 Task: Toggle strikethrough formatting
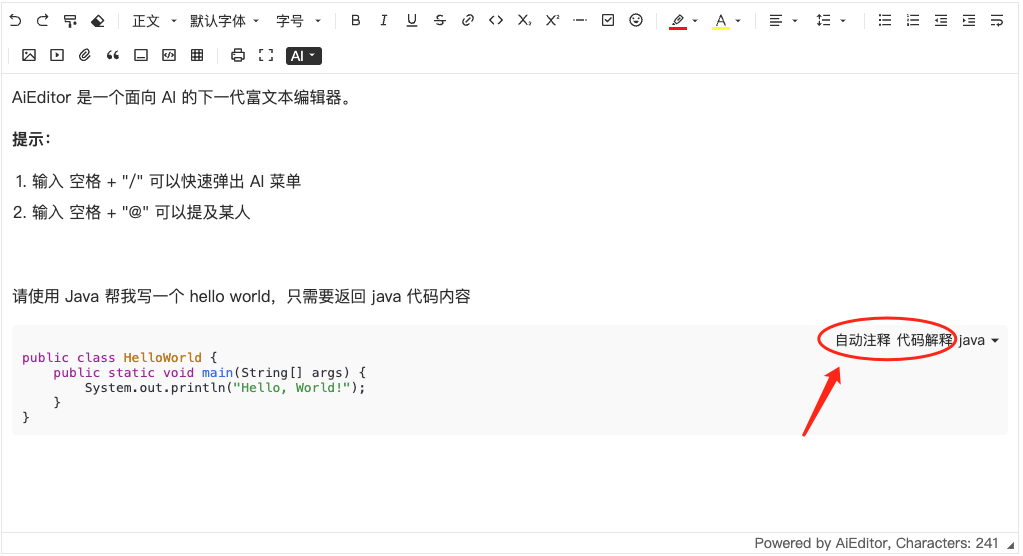pos(440,21)
